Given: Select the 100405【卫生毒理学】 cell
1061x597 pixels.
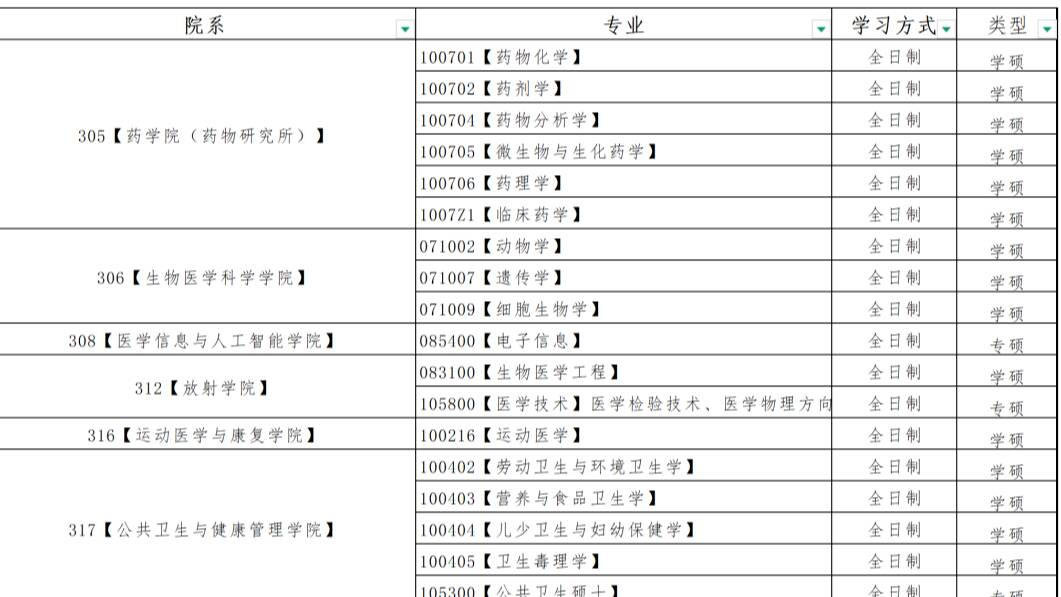Looking at the screenshot, I should [623, 560].
